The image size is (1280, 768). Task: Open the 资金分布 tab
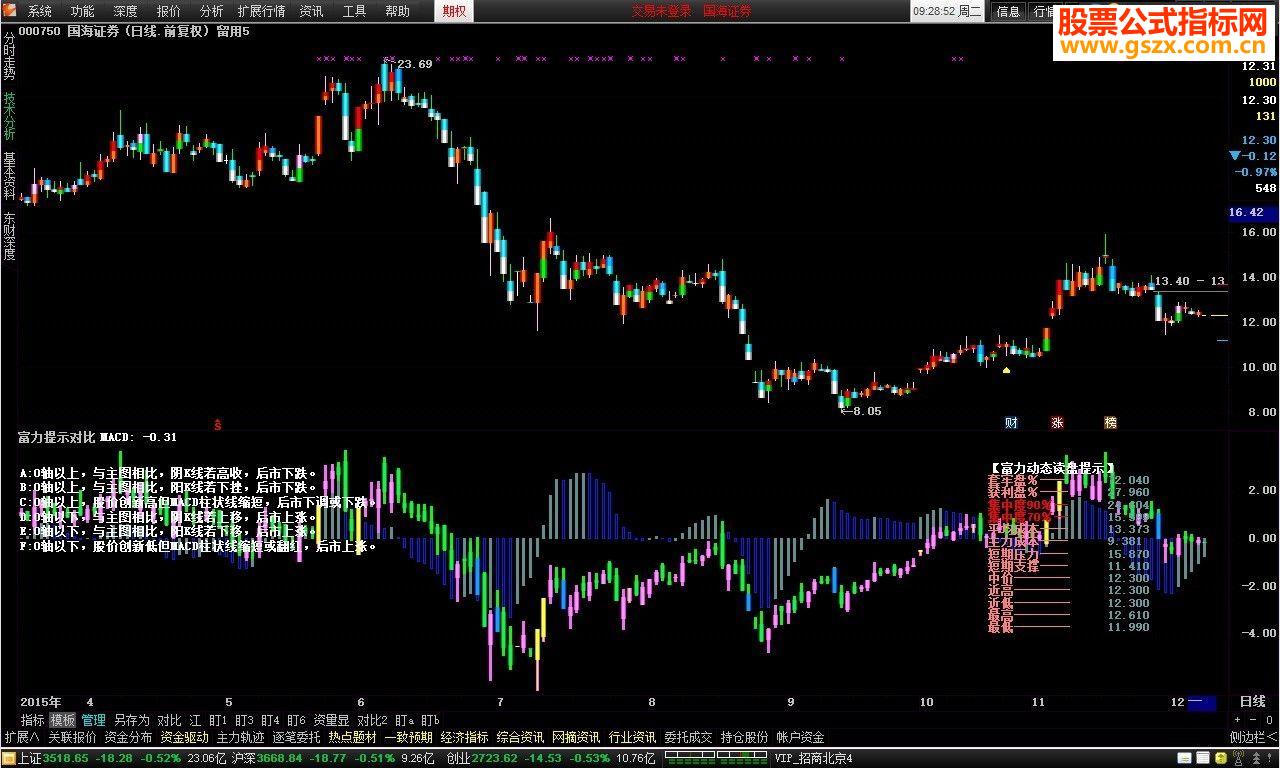(128, 738)
